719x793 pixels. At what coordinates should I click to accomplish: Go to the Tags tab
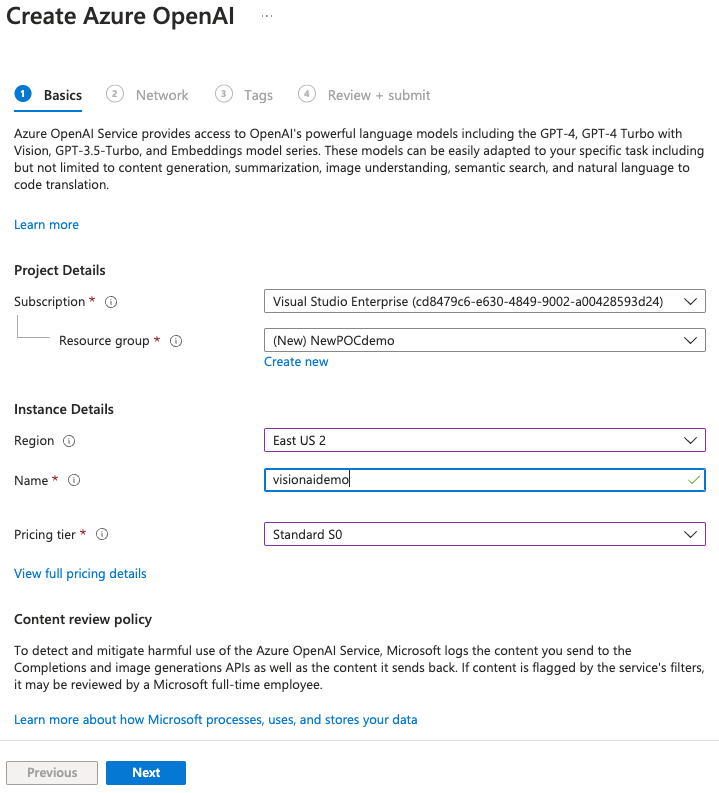pyautogui.click(x=258, y=95)
